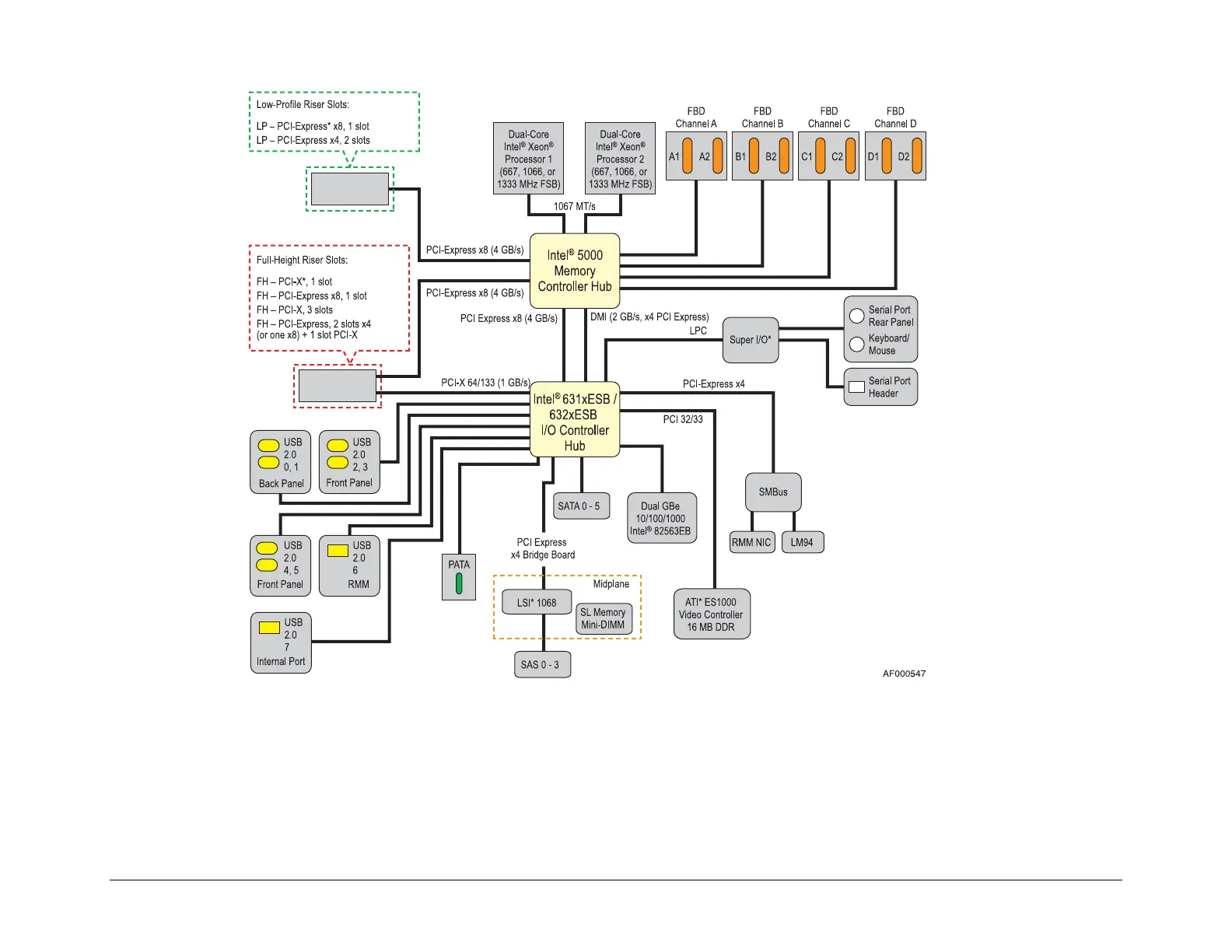The image size is (1232, 952).
Task: Select the SMBus block
Action: pyautogui.click(x=773, y=492)
